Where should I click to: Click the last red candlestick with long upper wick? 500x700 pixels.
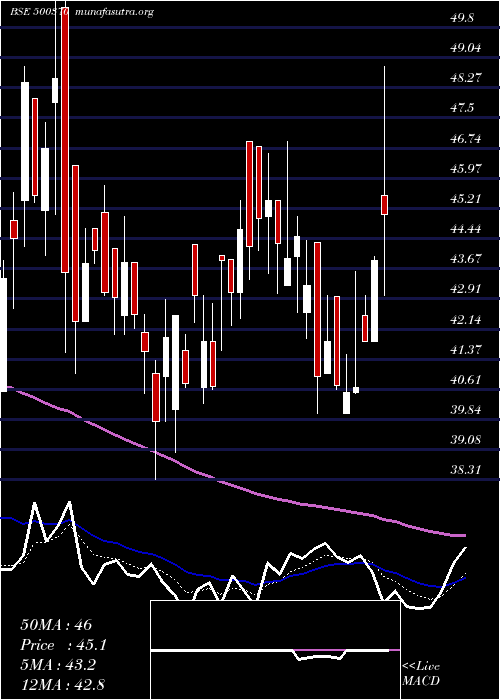(384, 205)
